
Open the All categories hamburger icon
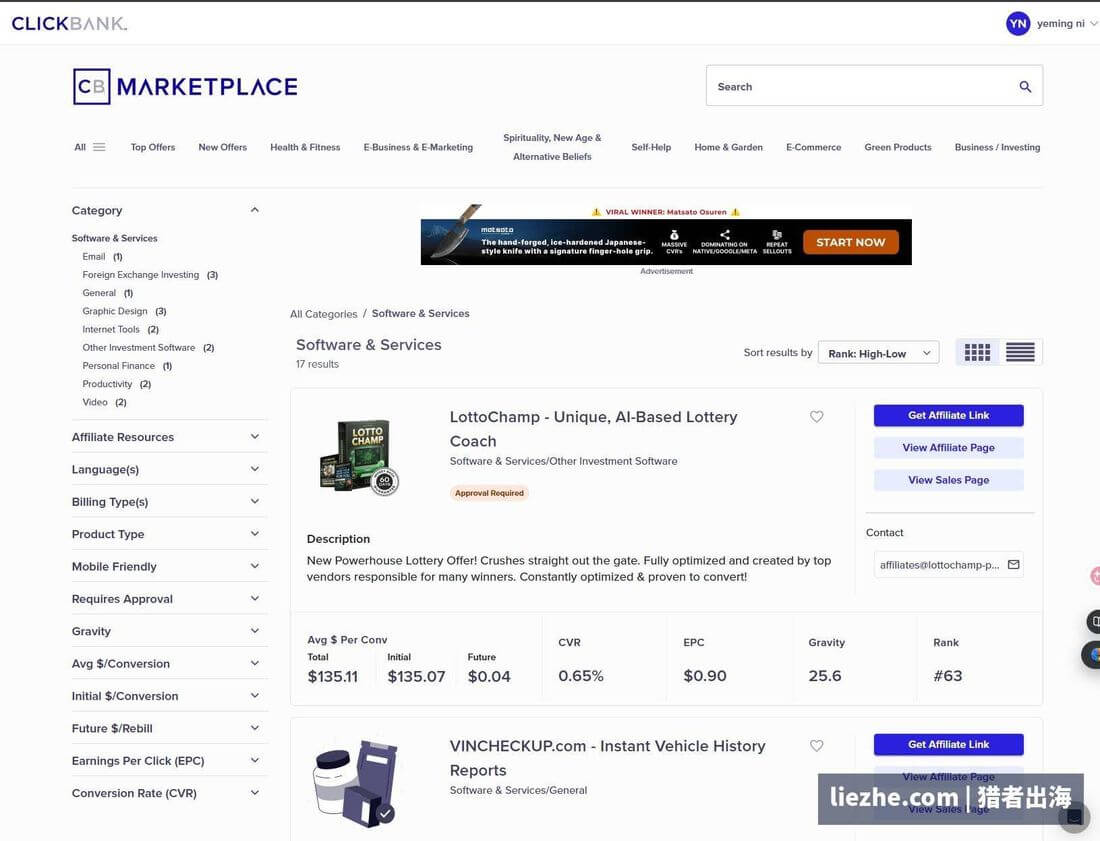[99, 147]
